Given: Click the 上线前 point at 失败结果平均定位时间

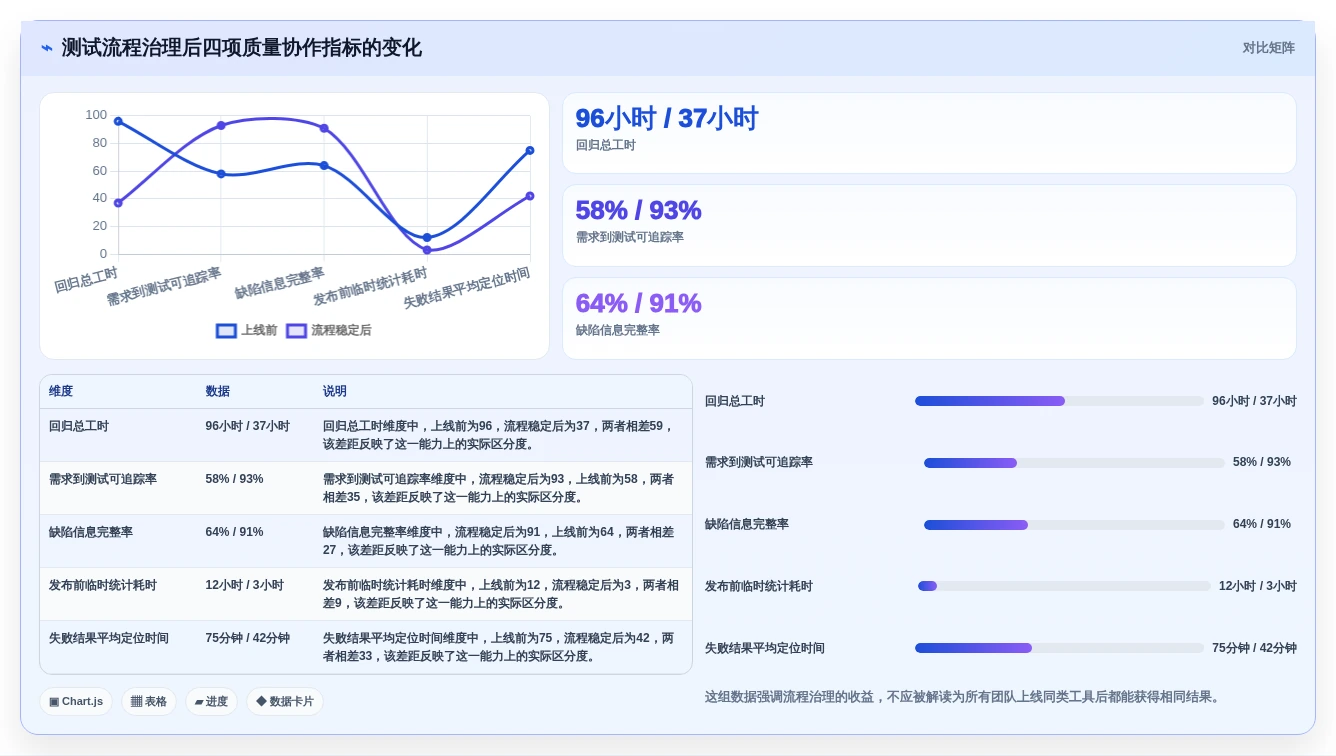Looking at the screenshot, I should pyautogui.click(x=530, y=150).
